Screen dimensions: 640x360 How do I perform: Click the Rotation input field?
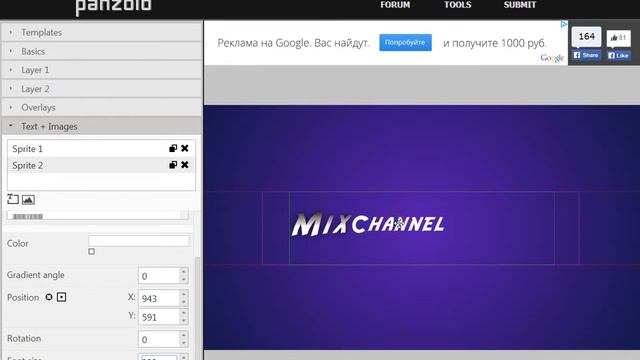click(158, 339)
